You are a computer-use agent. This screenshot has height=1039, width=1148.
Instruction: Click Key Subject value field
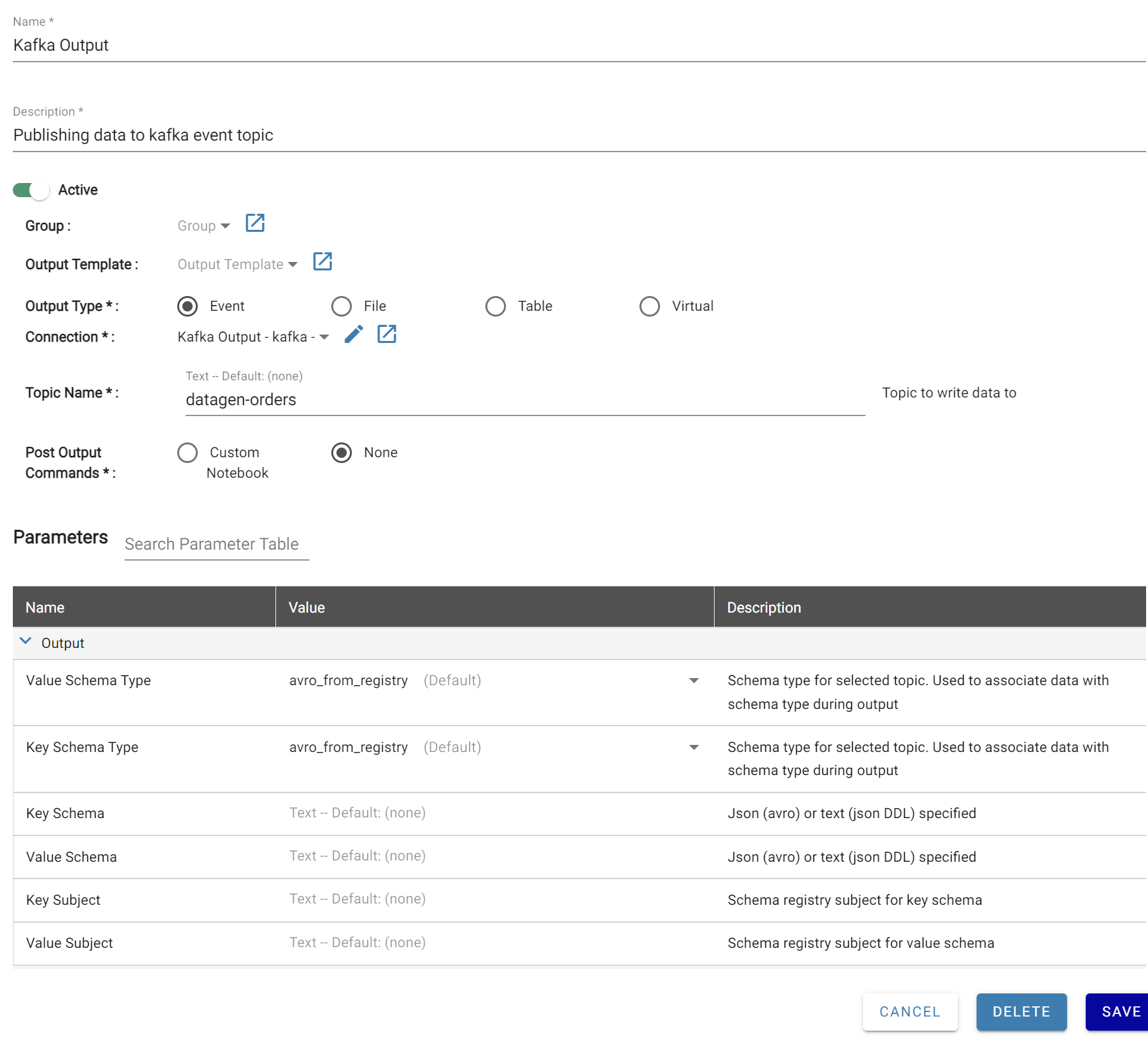pos(494,899)
